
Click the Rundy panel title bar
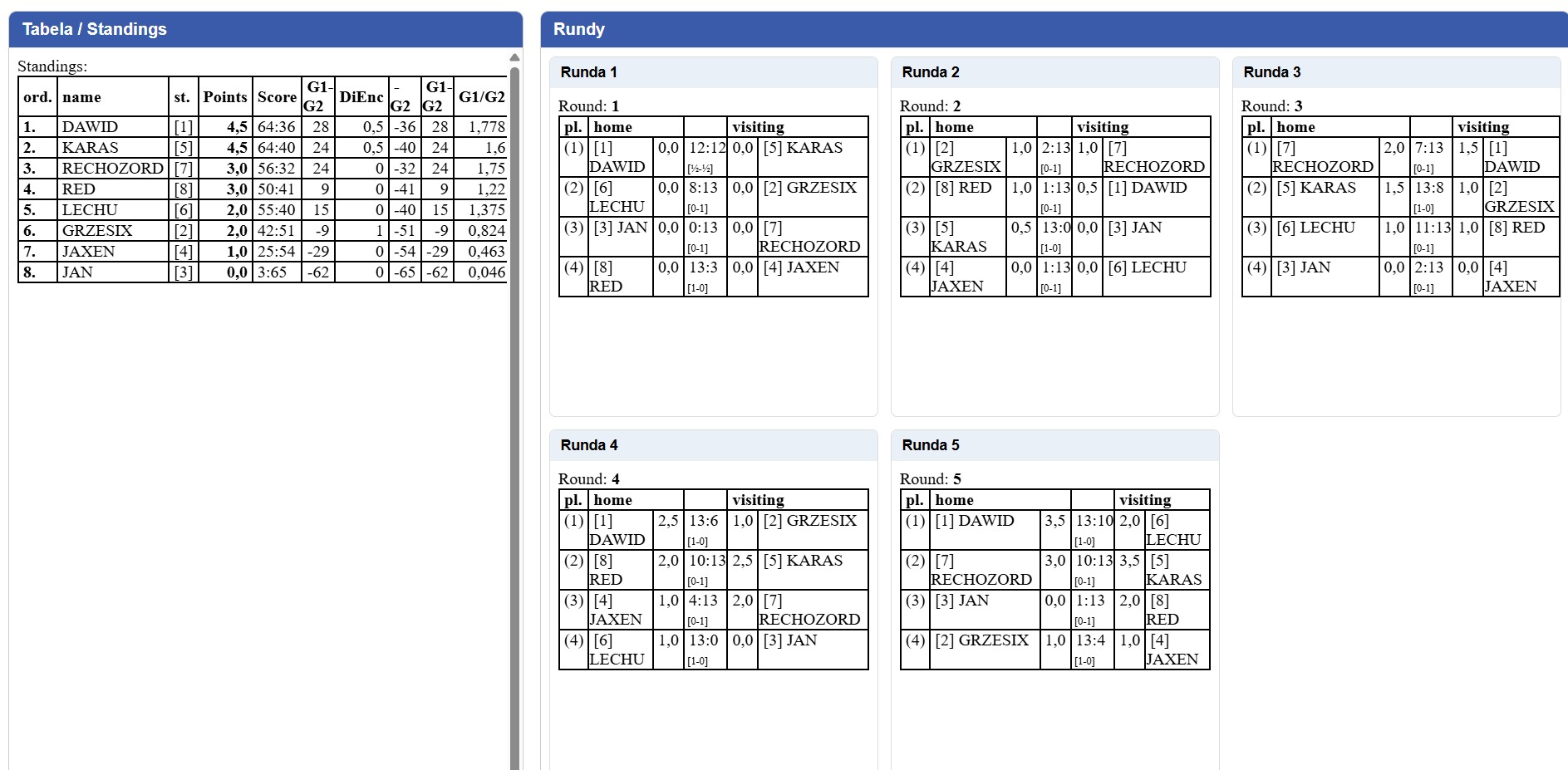tap(1054, 29)
